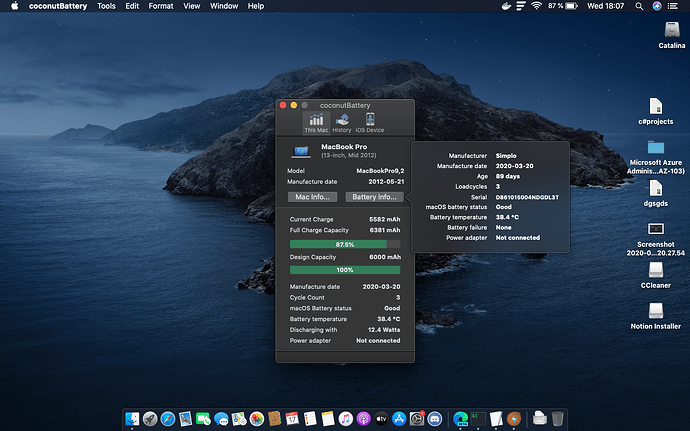Image resolution: width=690 pixels, height=431 pixels.
Task: Open the Help menu
Action: pos(256,6)
